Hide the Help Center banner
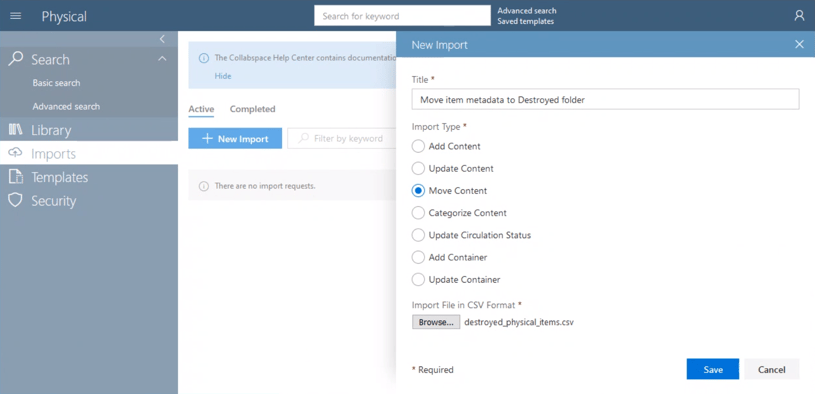The width and height of the screenshot is (815, 394). tap(222, 76)
